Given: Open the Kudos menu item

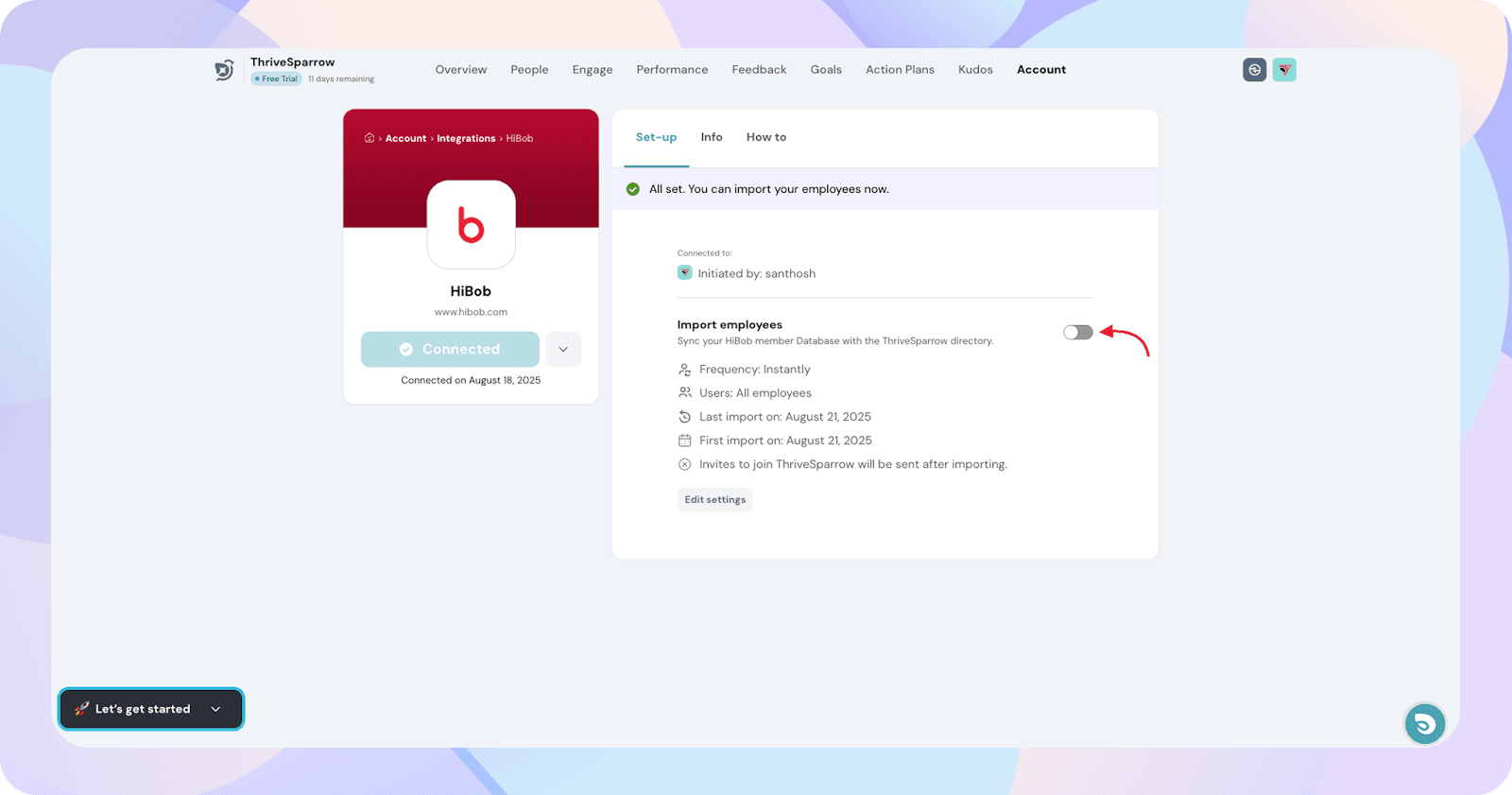Looking at the screenshot, I should pyautogui.click(x=975, y=70).
